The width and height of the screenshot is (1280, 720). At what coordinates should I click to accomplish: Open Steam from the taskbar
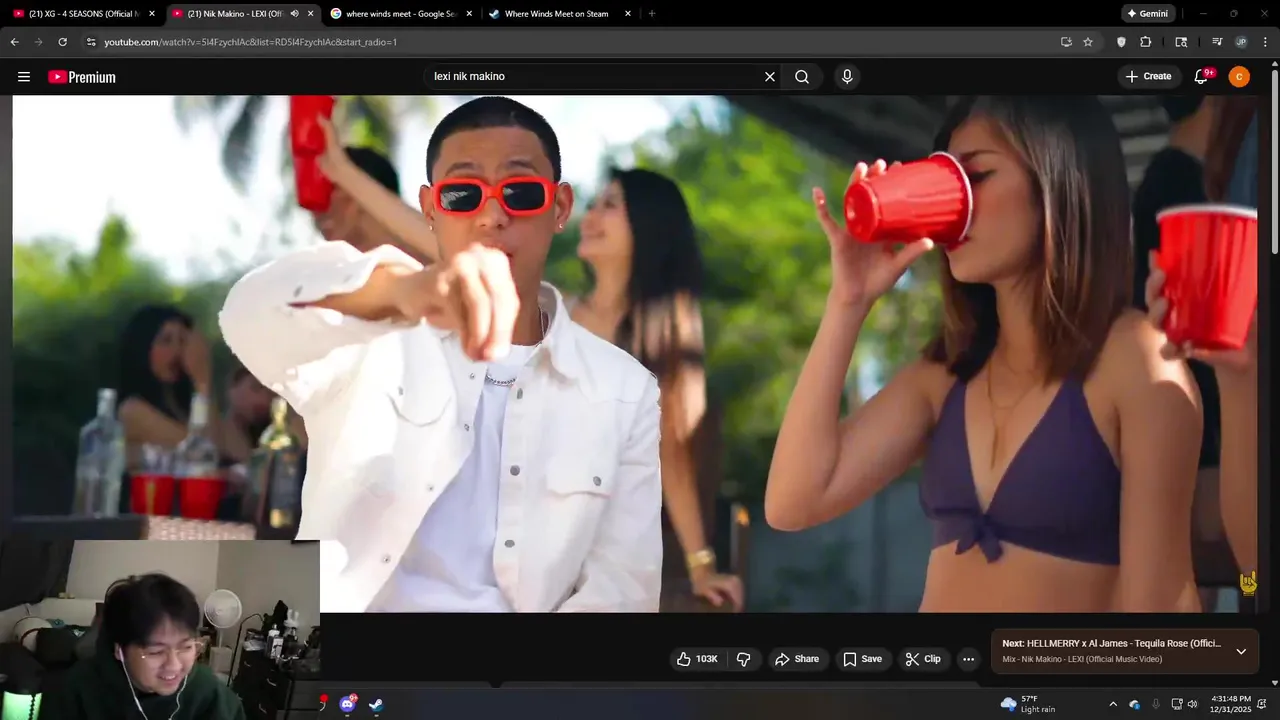tap(375, 704)
